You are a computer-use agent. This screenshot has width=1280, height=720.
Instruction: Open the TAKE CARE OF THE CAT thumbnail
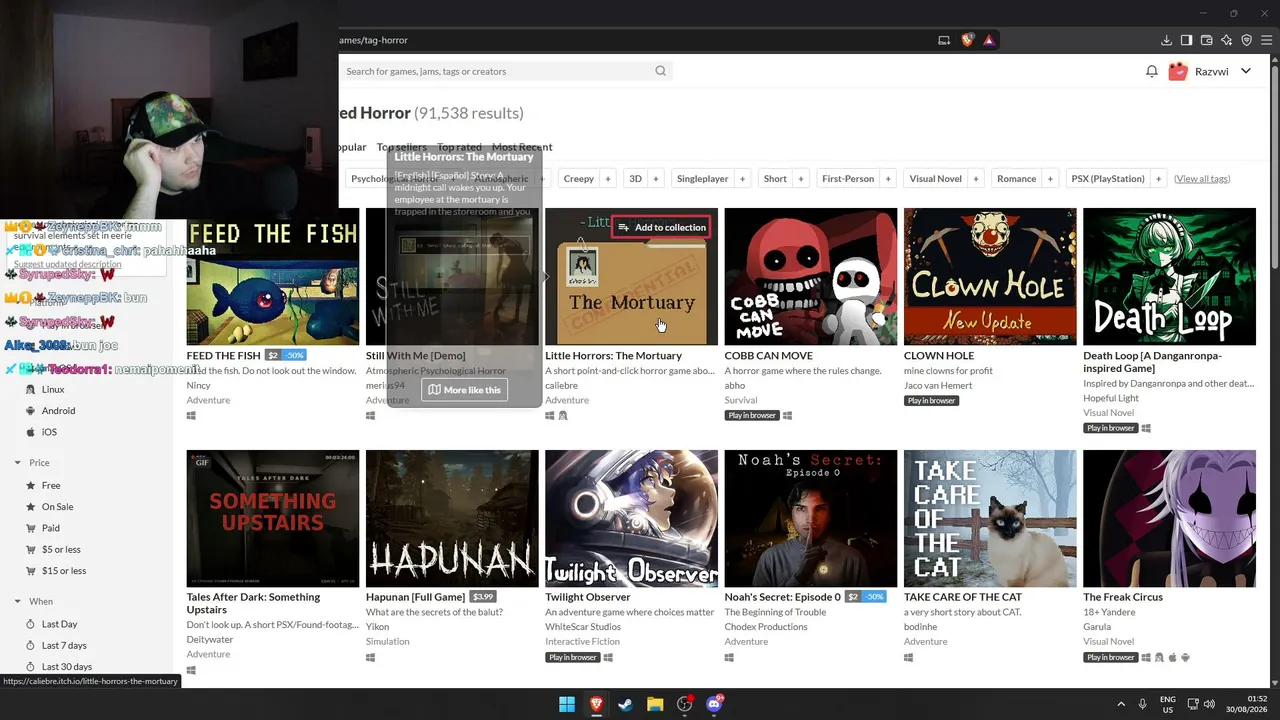coord(990,518)
